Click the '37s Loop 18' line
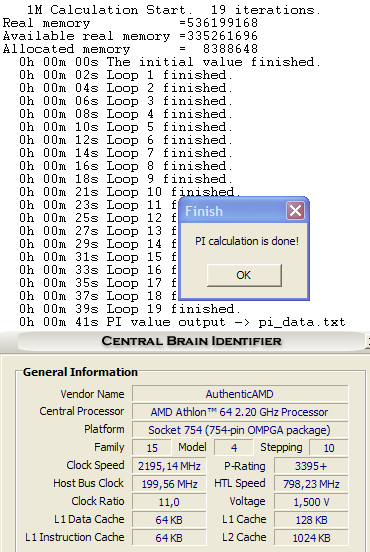Image resolution: width=370 pixels, height=552 pixels. [98, 296]
